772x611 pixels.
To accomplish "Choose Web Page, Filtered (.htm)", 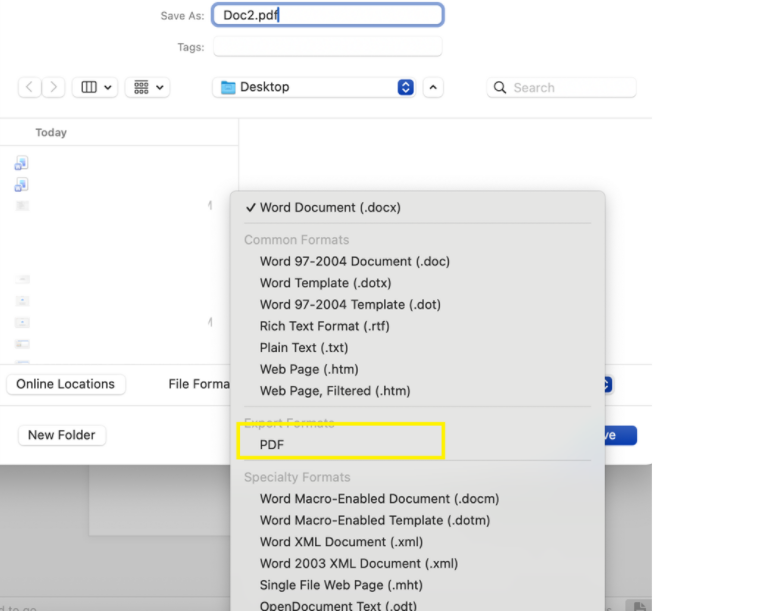I will click(418, 391).
